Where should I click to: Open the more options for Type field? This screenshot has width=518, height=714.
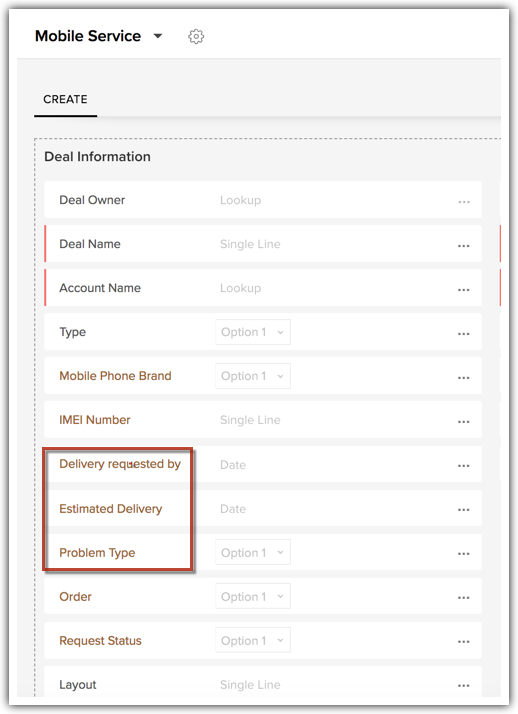tap(464, 334)
